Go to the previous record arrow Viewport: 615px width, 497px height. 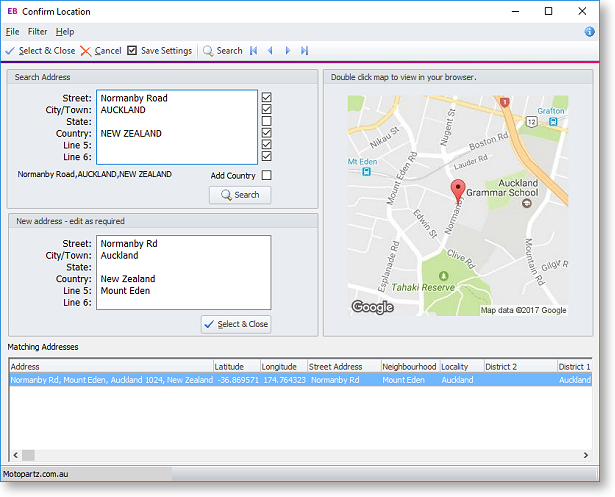coord(270,51)
